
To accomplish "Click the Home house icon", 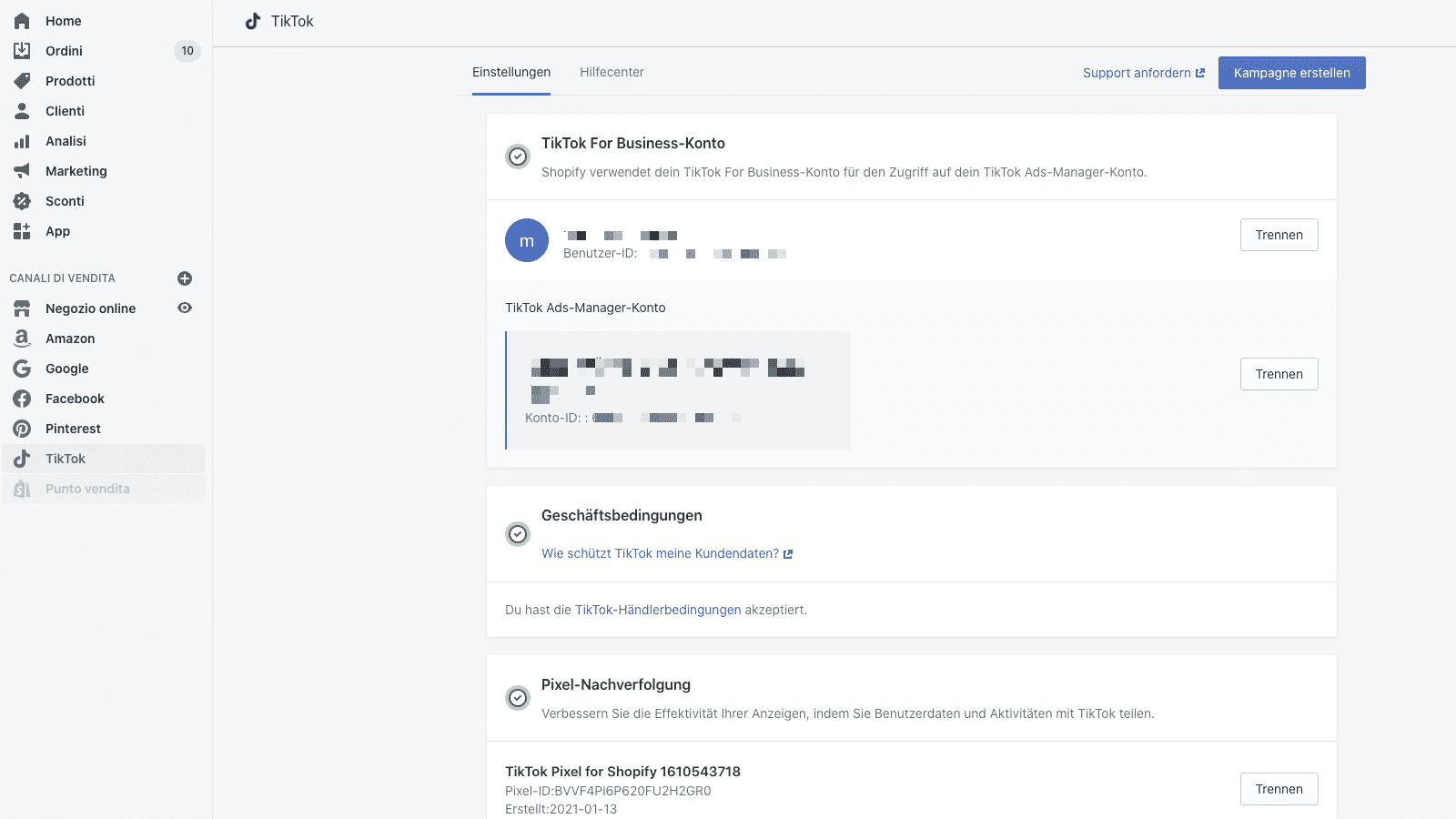I will click(x=22, y=21).
